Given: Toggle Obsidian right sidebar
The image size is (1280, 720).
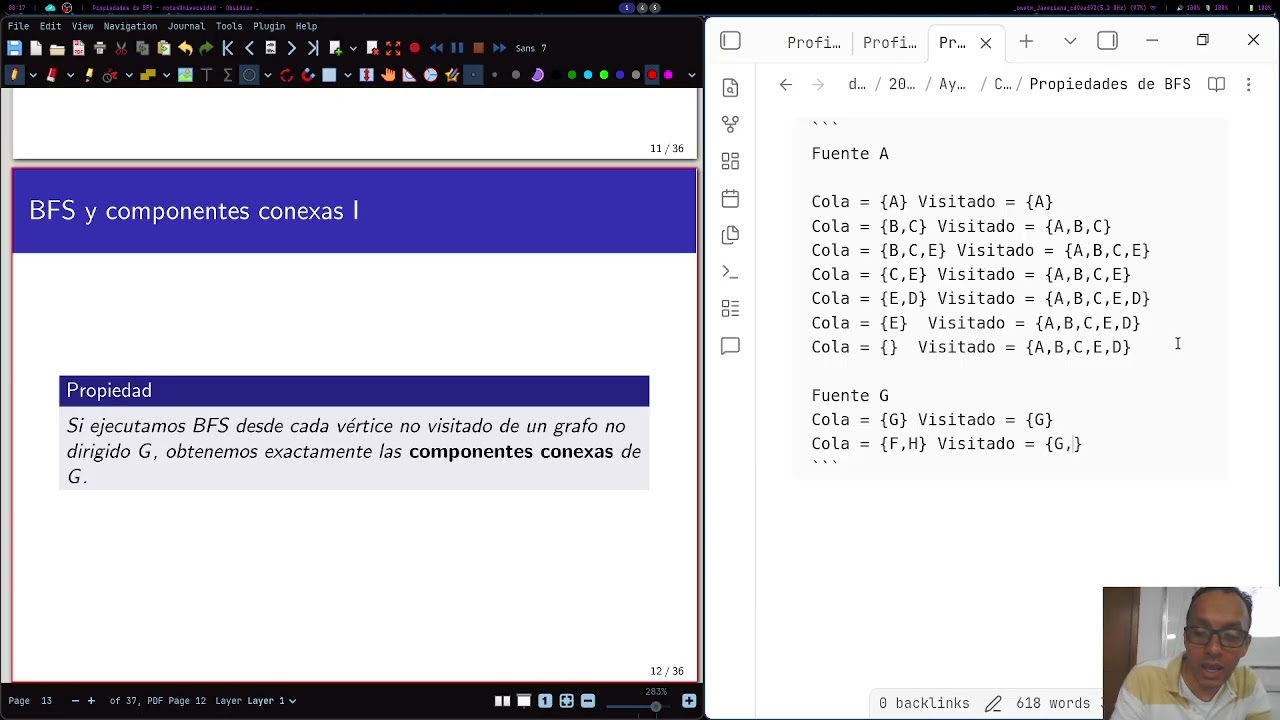Looking at the screenshot, I should tap(1107, 41).
